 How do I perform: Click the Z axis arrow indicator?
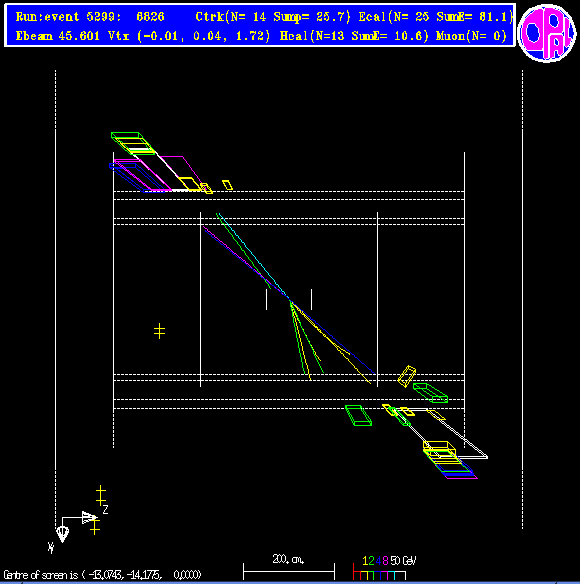point(89,517)
